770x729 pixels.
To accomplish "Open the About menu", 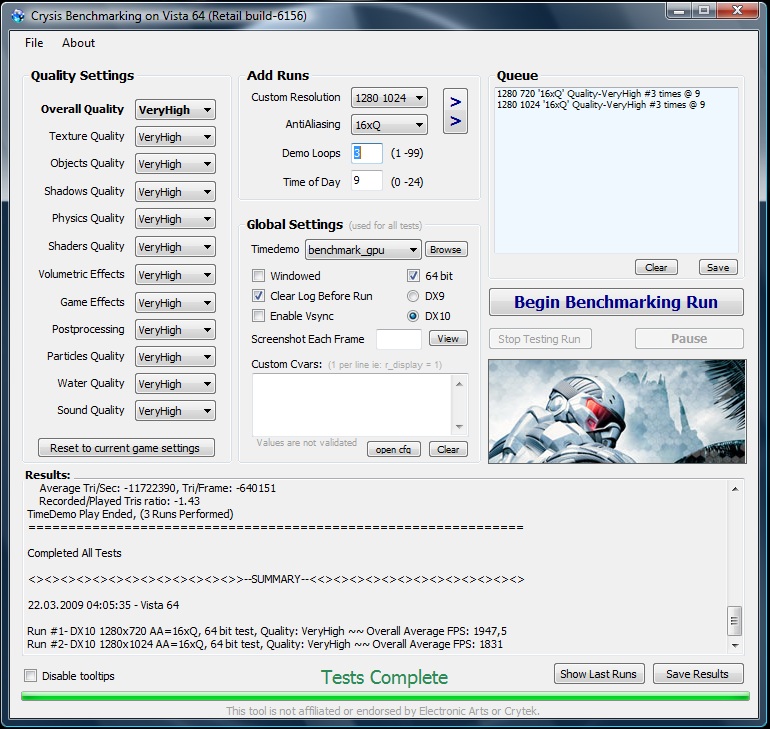I will coord(78,43).
